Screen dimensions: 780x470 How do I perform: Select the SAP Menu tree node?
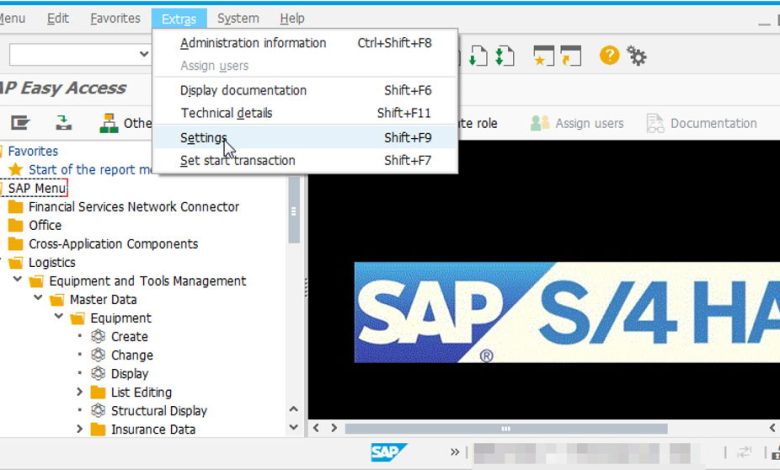pos(37,188)
